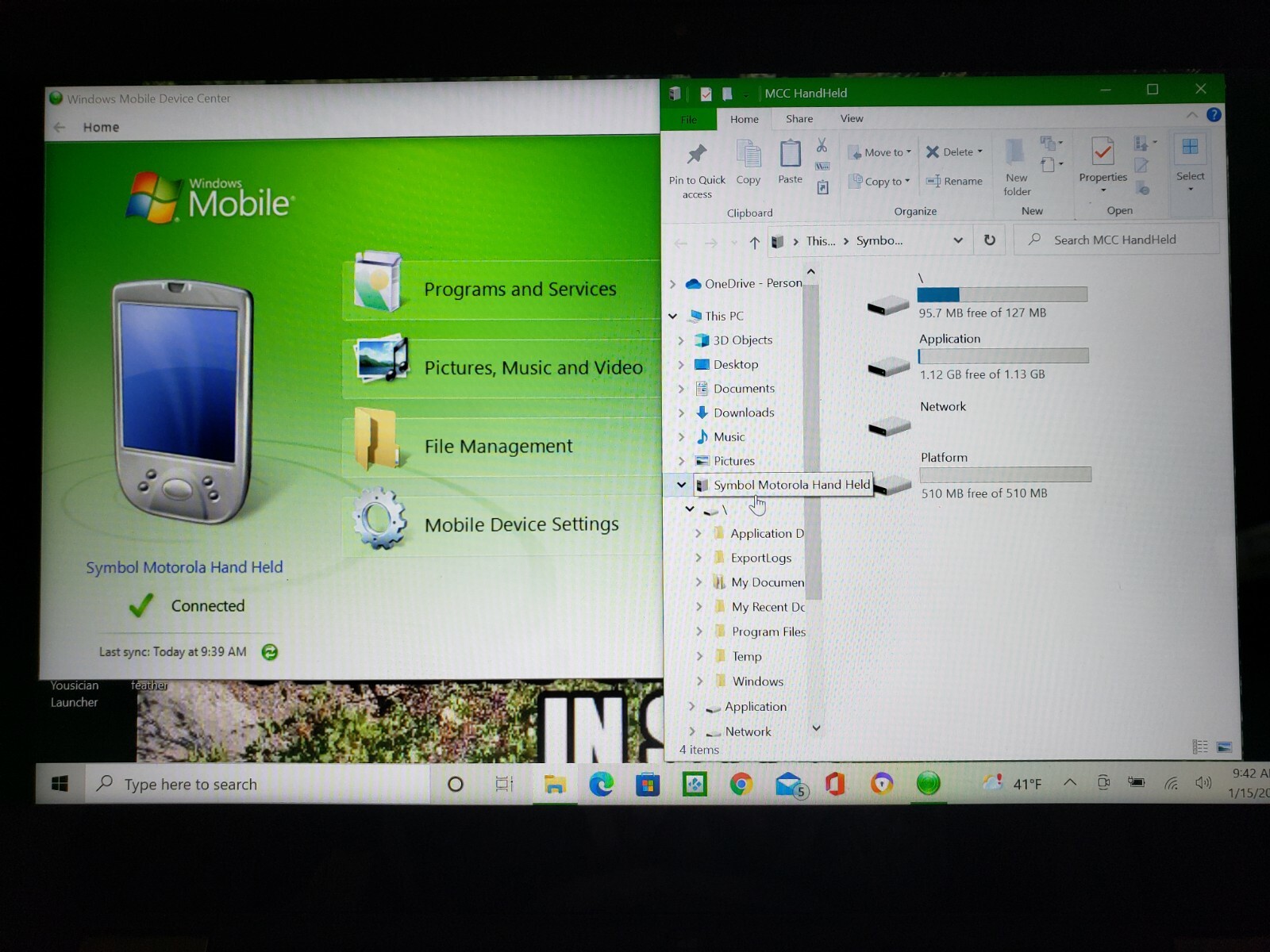
Task: Click the Cut scissors icon
Action: pos(822,145)
